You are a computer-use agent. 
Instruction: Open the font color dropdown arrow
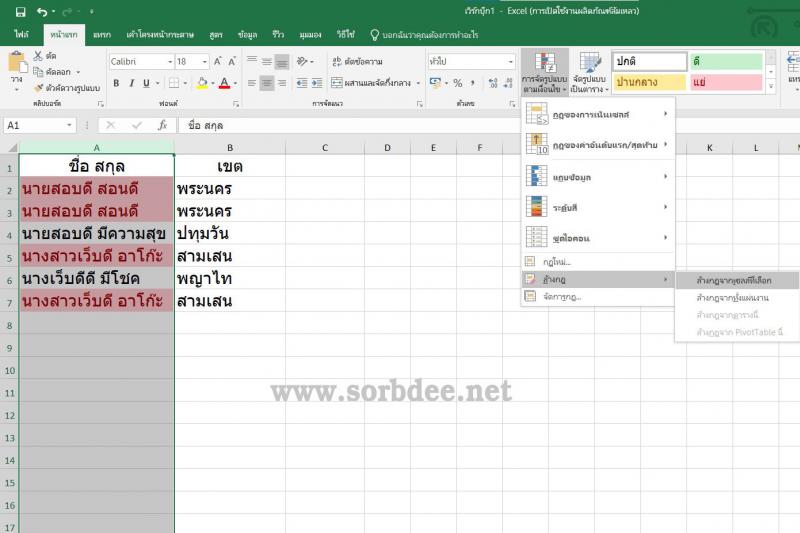point(235,83)
